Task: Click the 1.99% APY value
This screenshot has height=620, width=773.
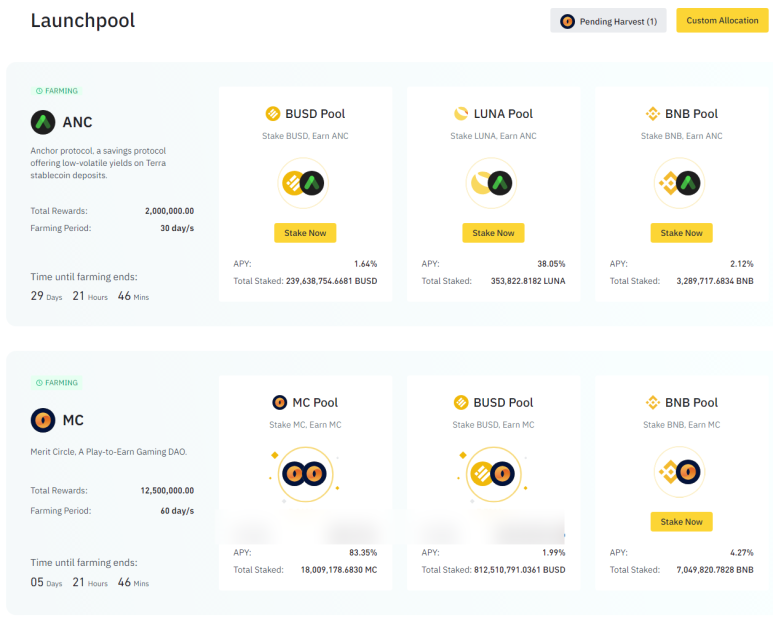Action: [554, 553]
